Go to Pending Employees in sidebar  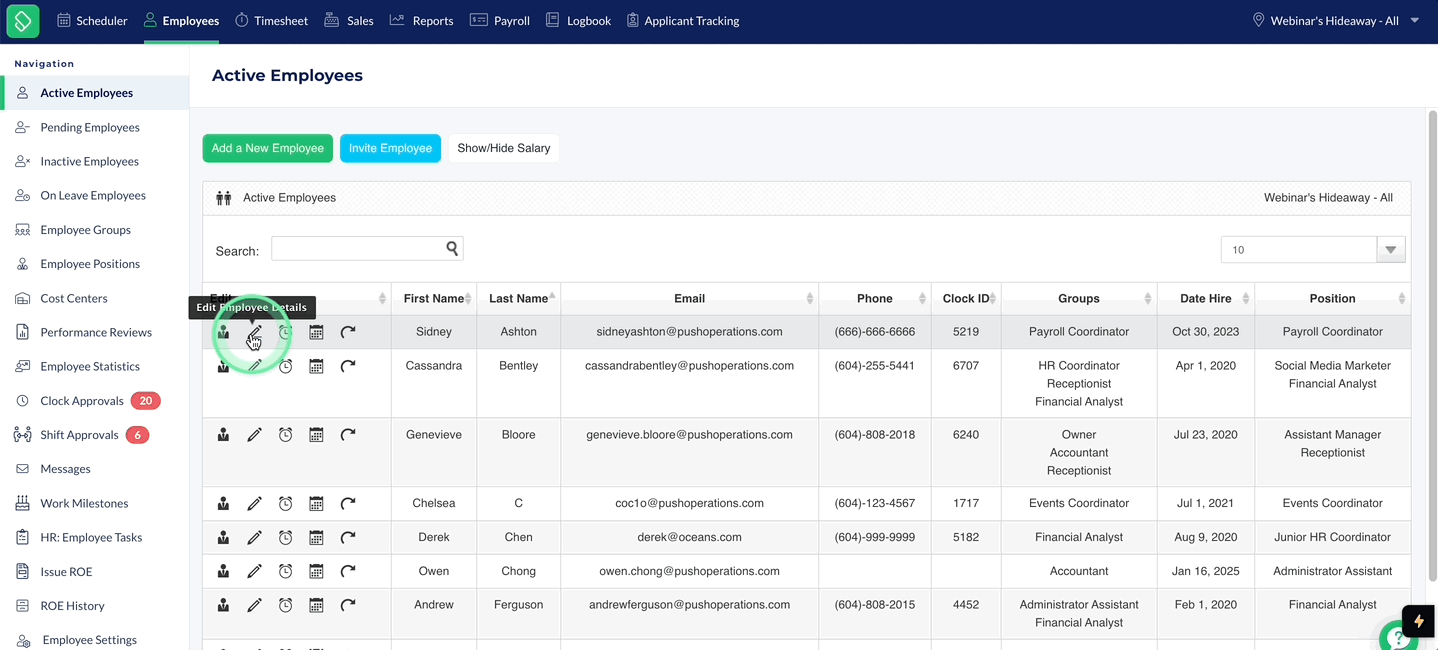click(90, 127)
